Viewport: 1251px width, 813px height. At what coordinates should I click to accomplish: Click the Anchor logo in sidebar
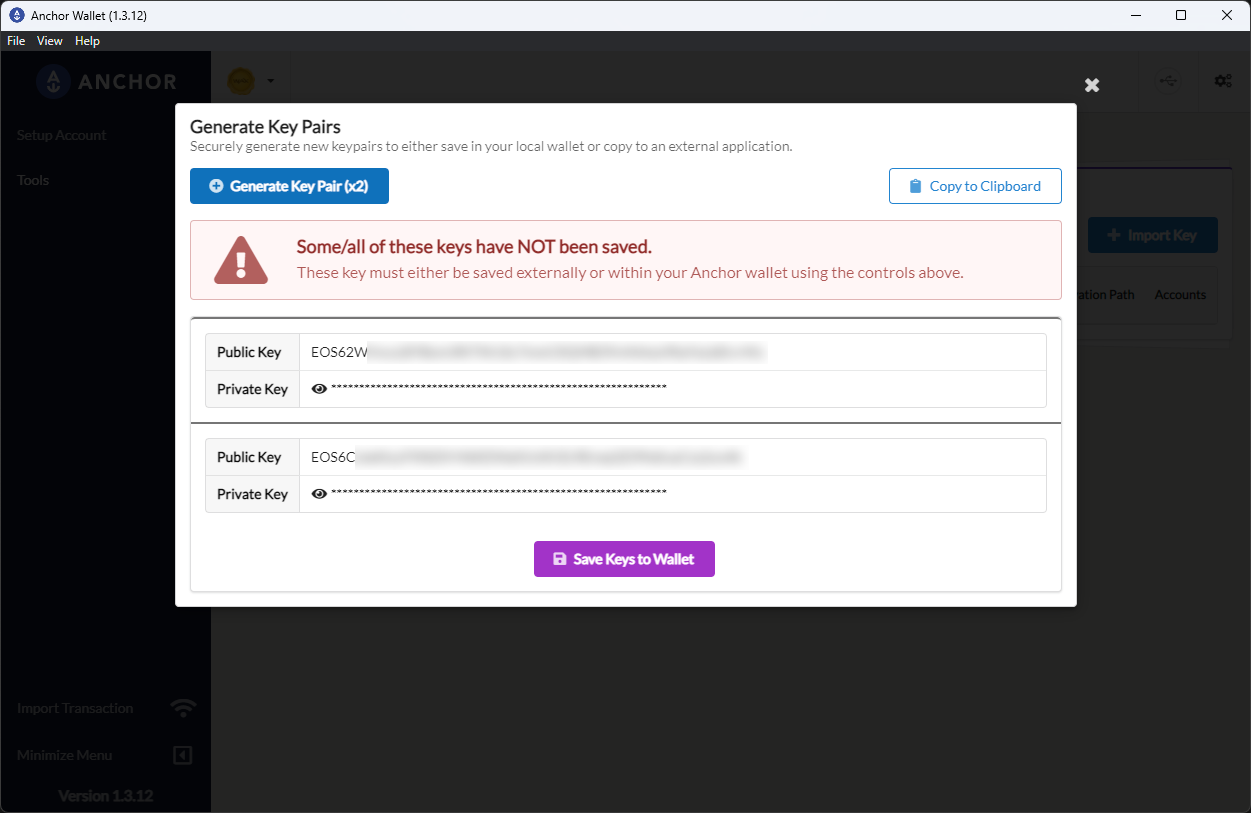pos(53,82)
